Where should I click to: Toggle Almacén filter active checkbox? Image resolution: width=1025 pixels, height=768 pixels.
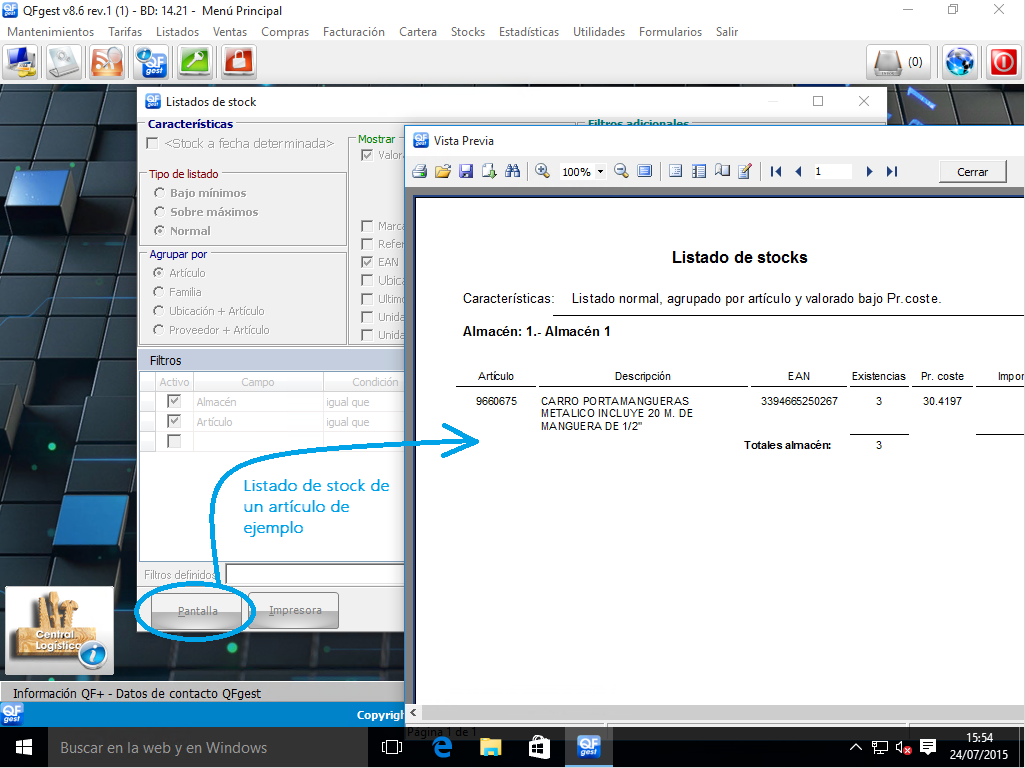point(174,401)
